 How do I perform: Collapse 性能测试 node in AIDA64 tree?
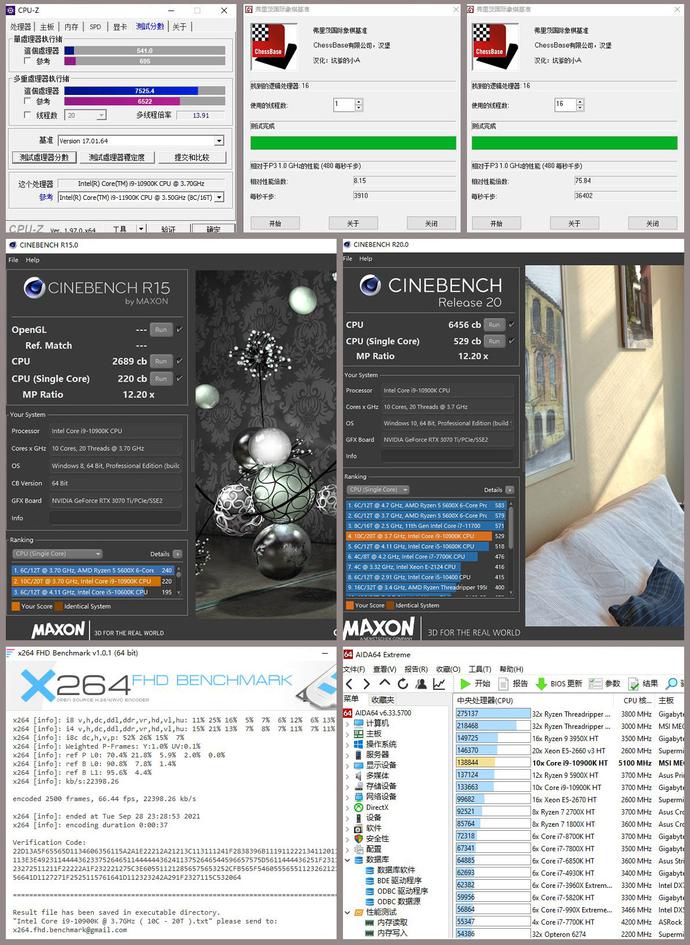pyautogui.click(x=348, y=912)
